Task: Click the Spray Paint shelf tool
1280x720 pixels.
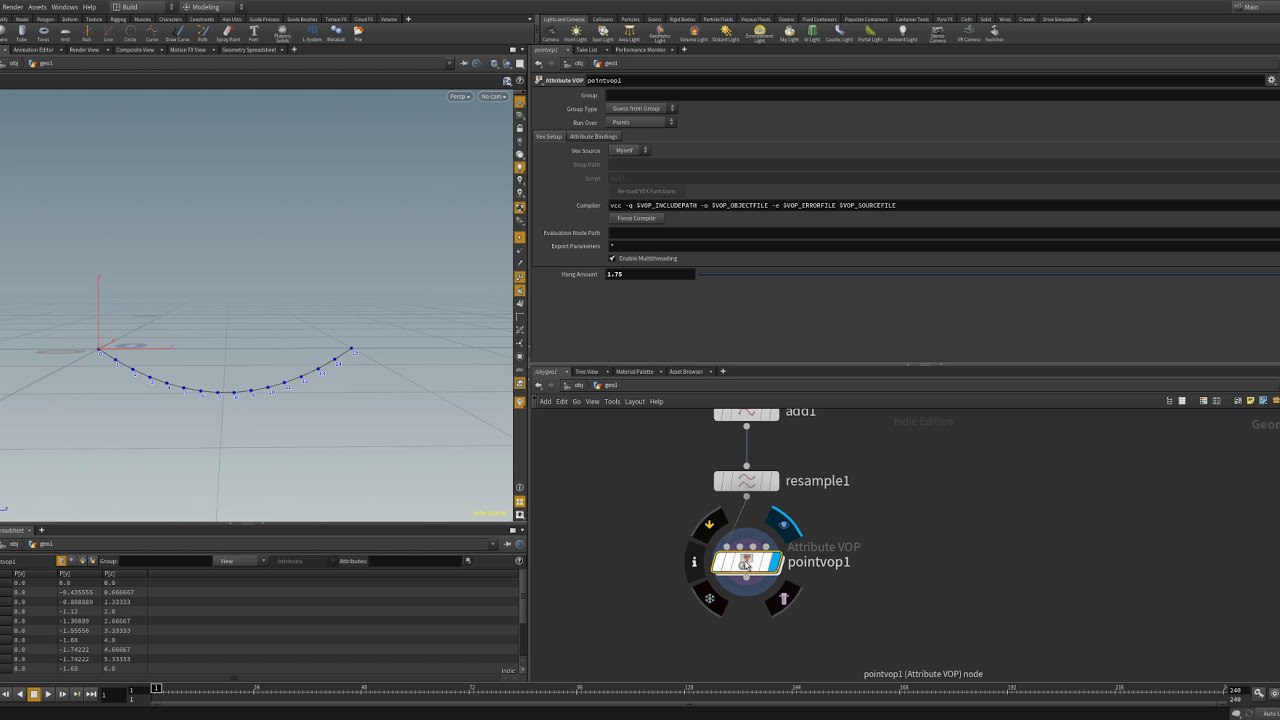Action: tap(228, 33)
